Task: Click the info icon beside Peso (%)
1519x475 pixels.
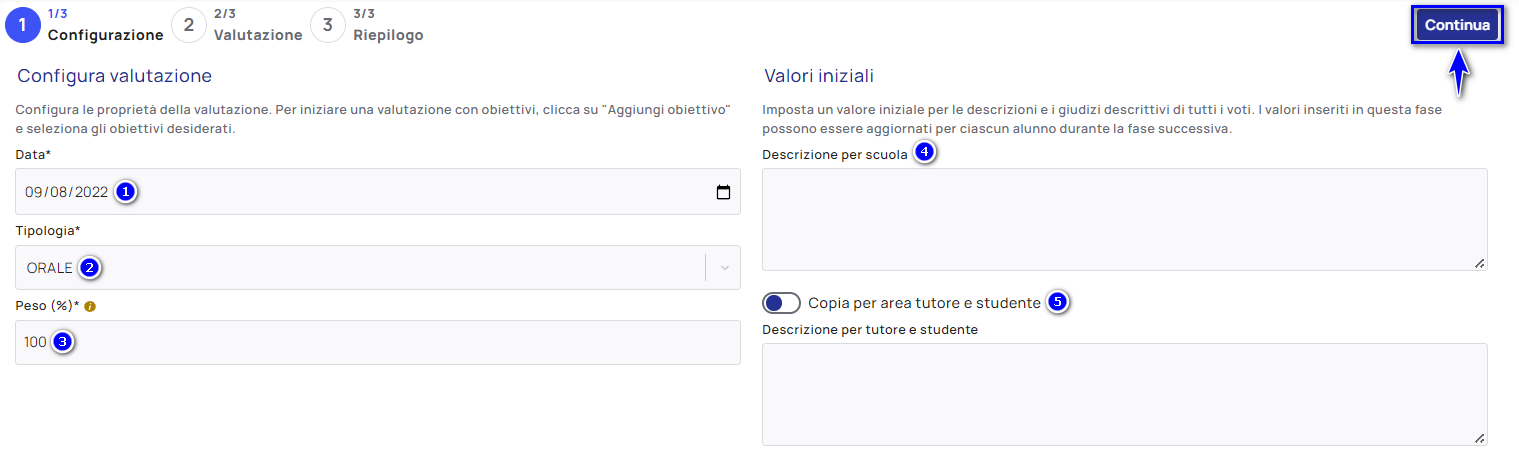Action: coord(90,306)
